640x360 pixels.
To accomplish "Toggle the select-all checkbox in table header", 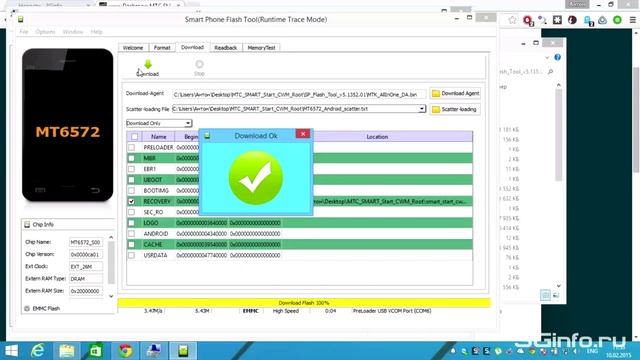I will (x=134, y=137).
